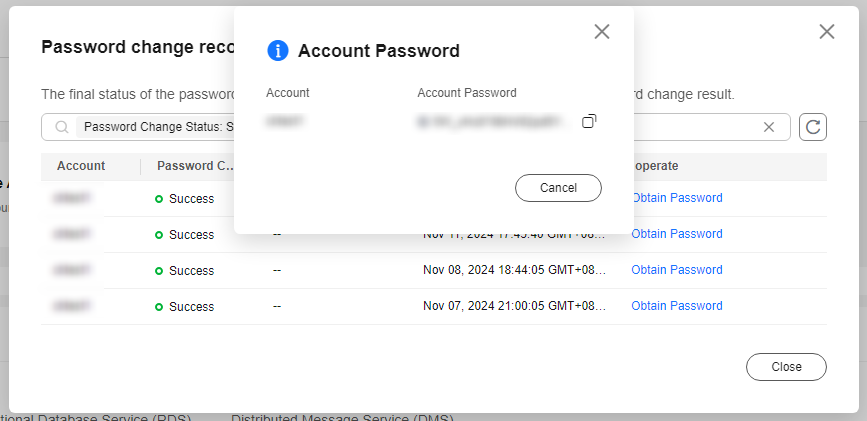Image resolution: width=867 pixels, height=421 pixels.
Task: Click the blurred account password value
Action: (x=494, y=121)
